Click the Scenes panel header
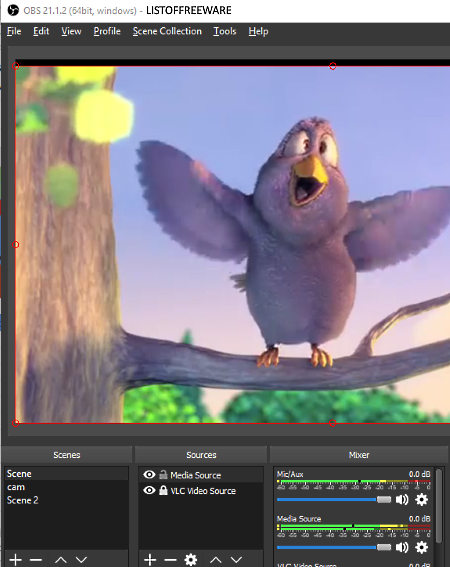This screenshot has height=567, width=450. coord(67,455)
